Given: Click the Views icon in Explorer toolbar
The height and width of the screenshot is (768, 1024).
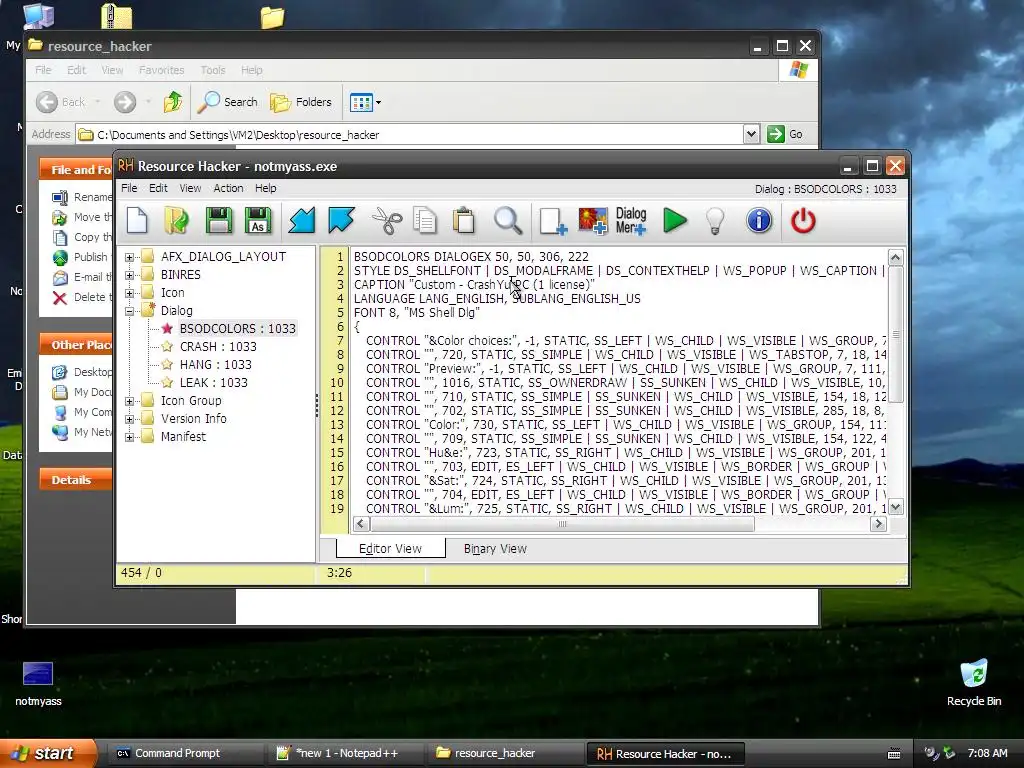Looking at the screenshot, I should point(360,102).
